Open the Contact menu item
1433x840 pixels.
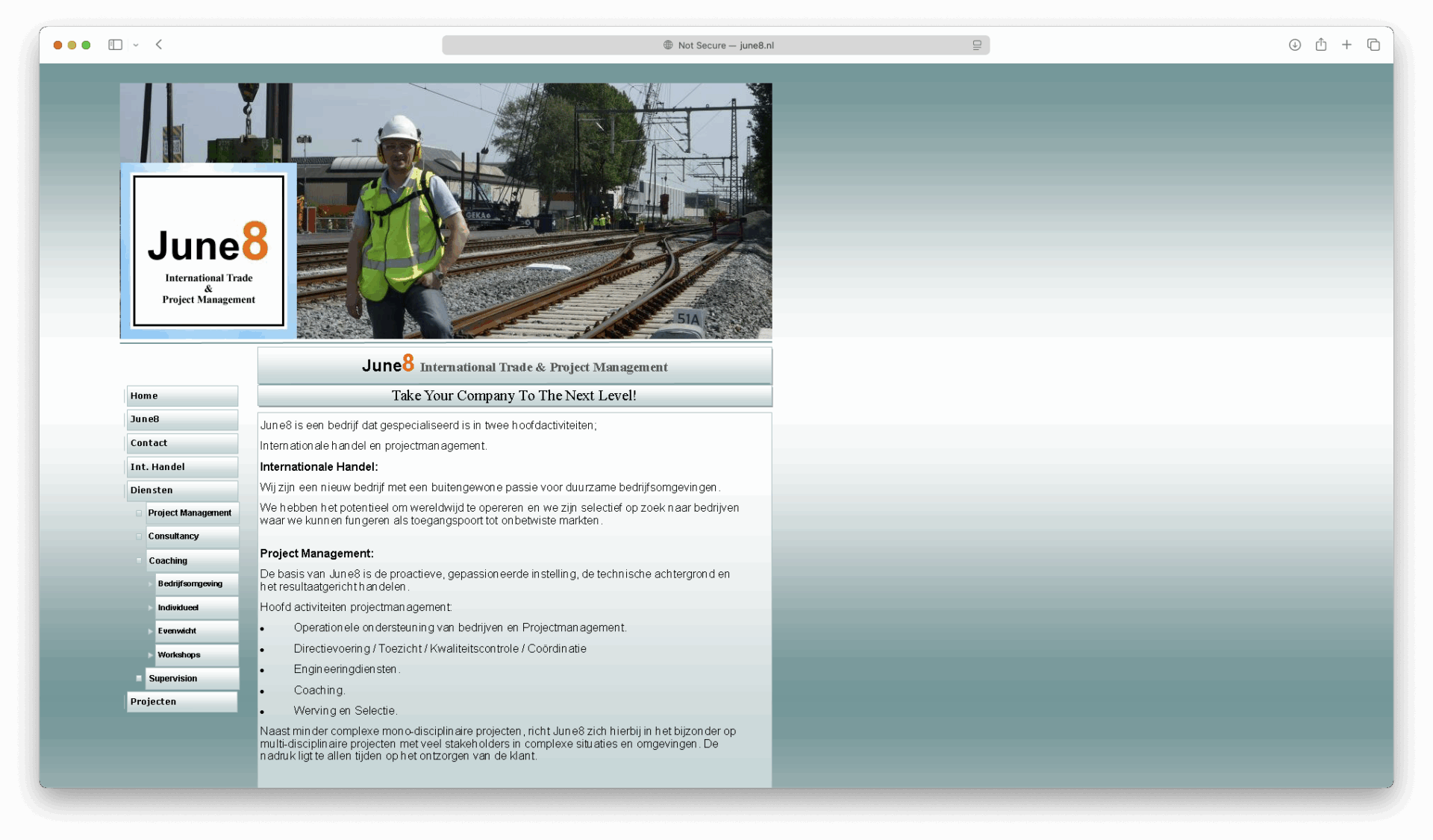point(182,443)
